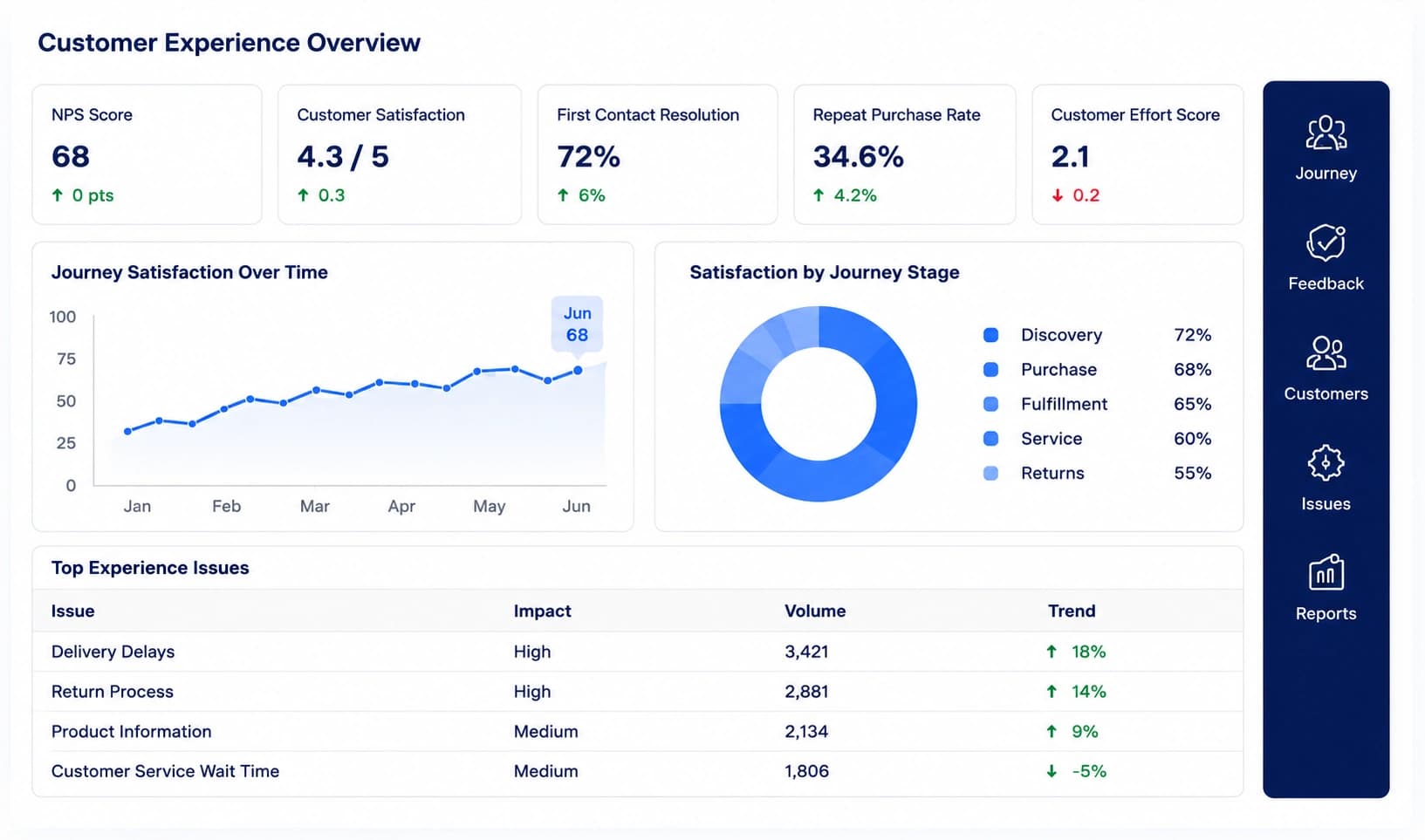This screenshot has width=1425, height=840.
Task: Open the First Contact Resolution 72% value
Action: point(589,157)
